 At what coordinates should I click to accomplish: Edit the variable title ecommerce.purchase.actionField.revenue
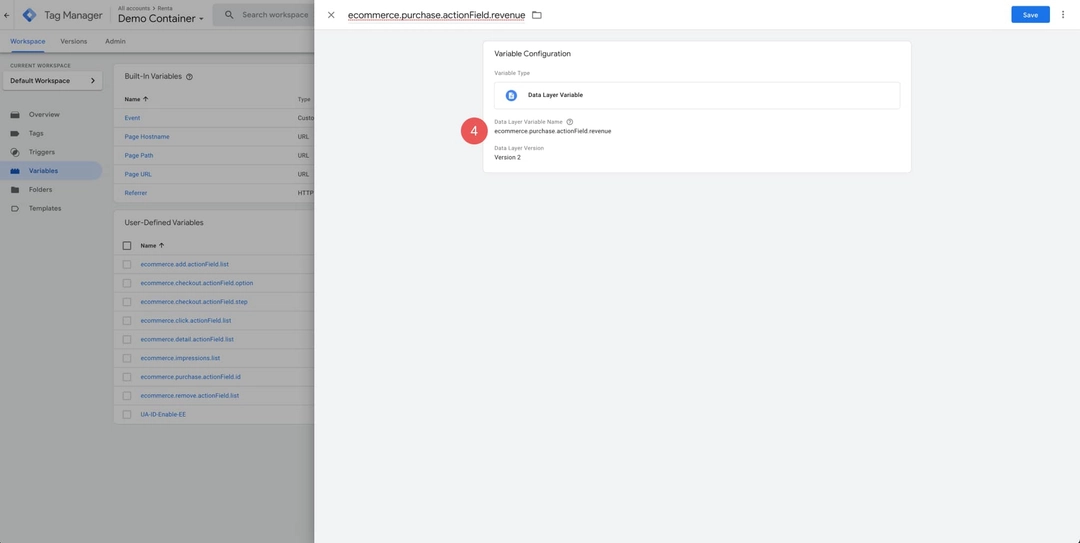point(437,15)
